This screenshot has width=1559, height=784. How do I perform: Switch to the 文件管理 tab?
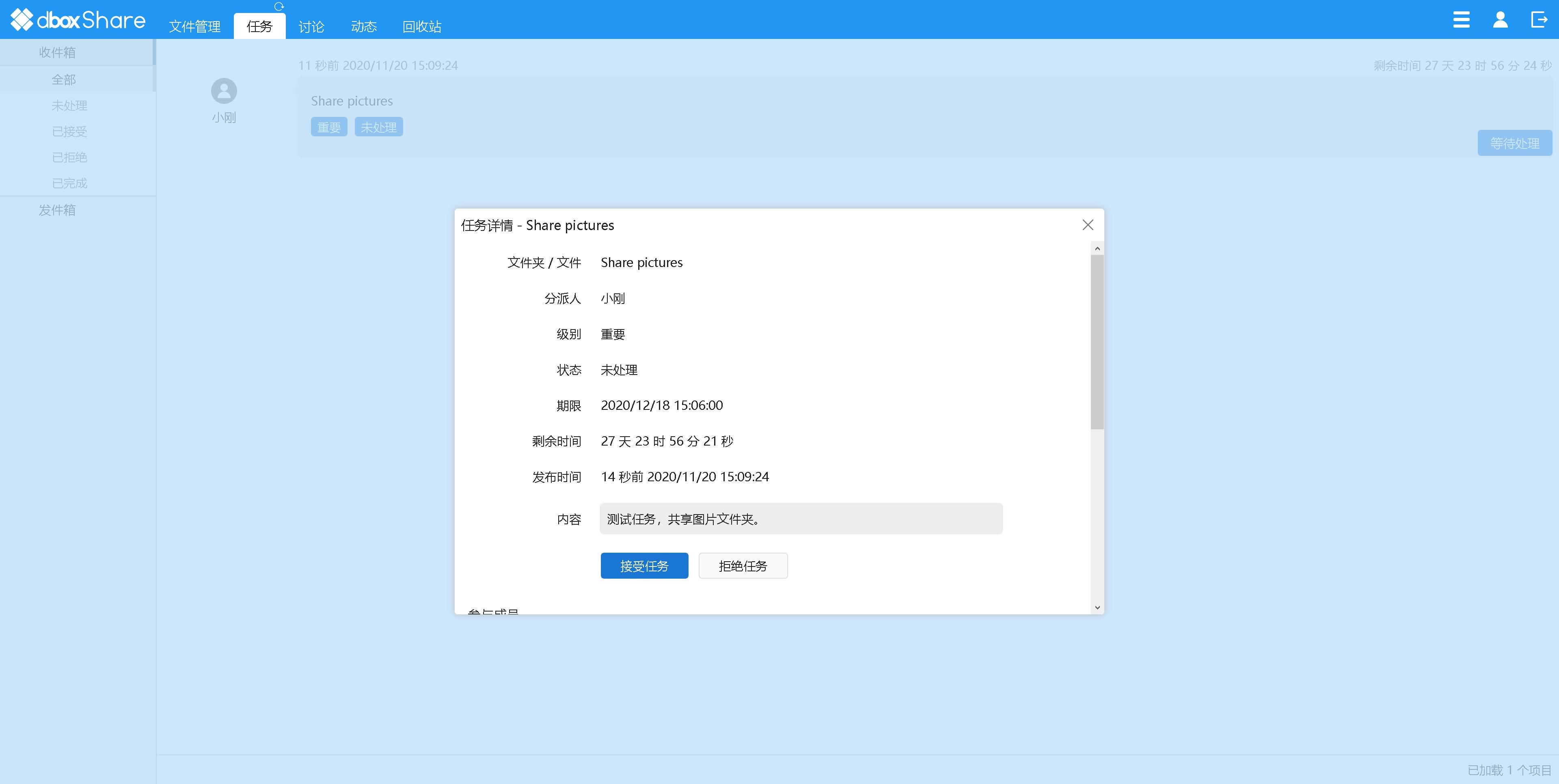tap(195, 27)
